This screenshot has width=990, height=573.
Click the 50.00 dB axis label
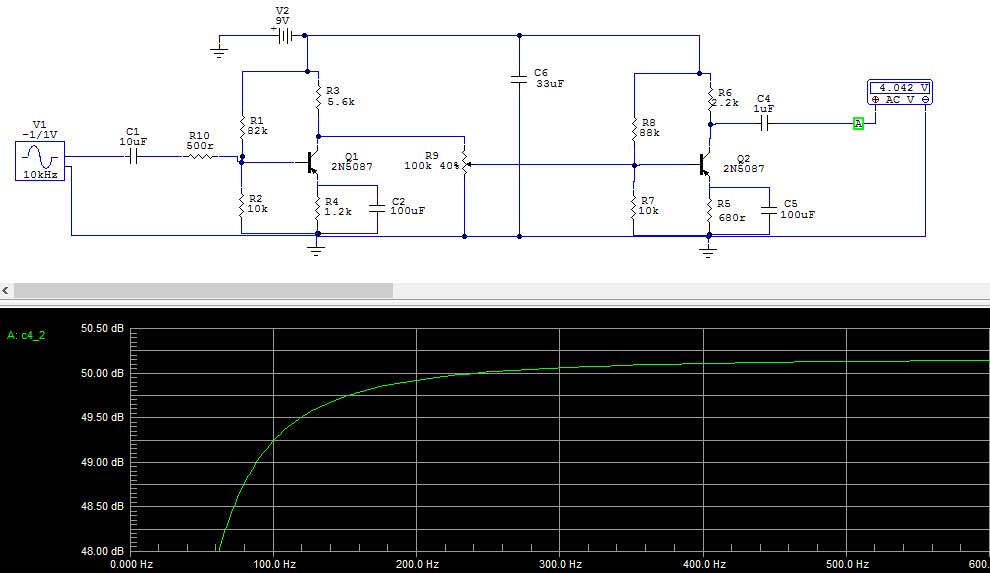(102, 373)
